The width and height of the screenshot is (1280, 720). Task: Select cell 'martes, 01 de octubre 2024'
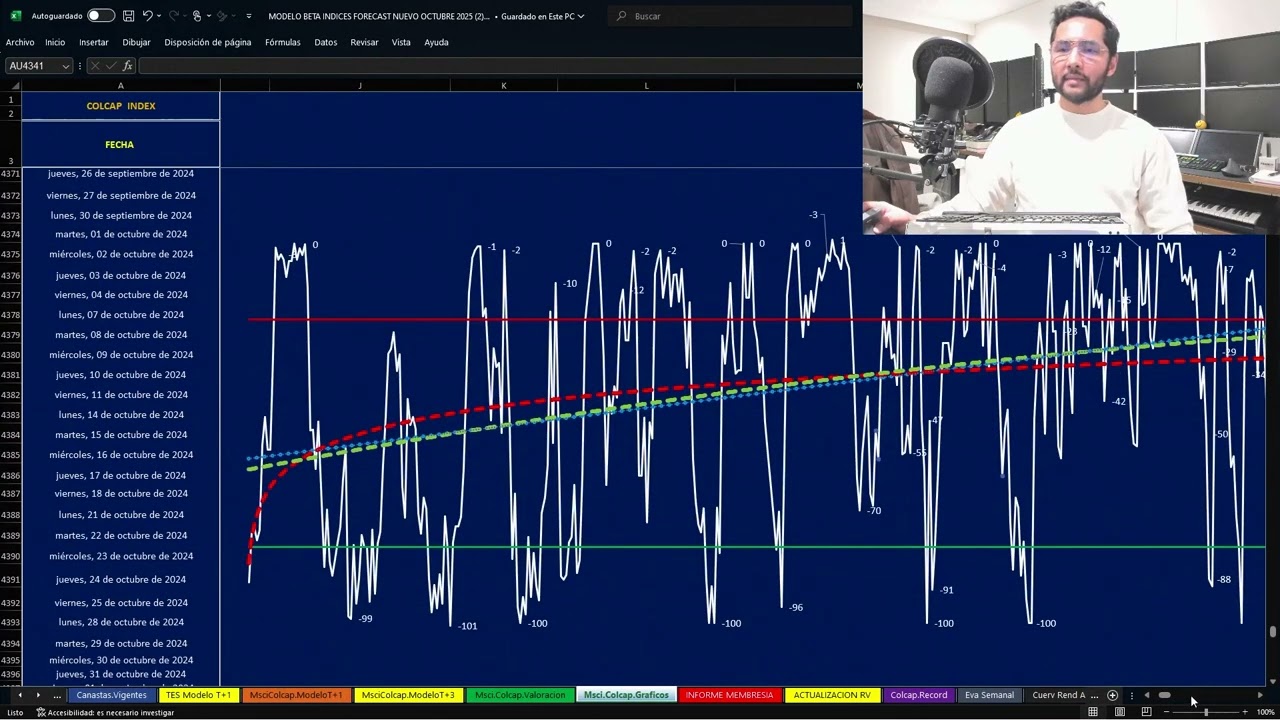[x=121, y=234]
